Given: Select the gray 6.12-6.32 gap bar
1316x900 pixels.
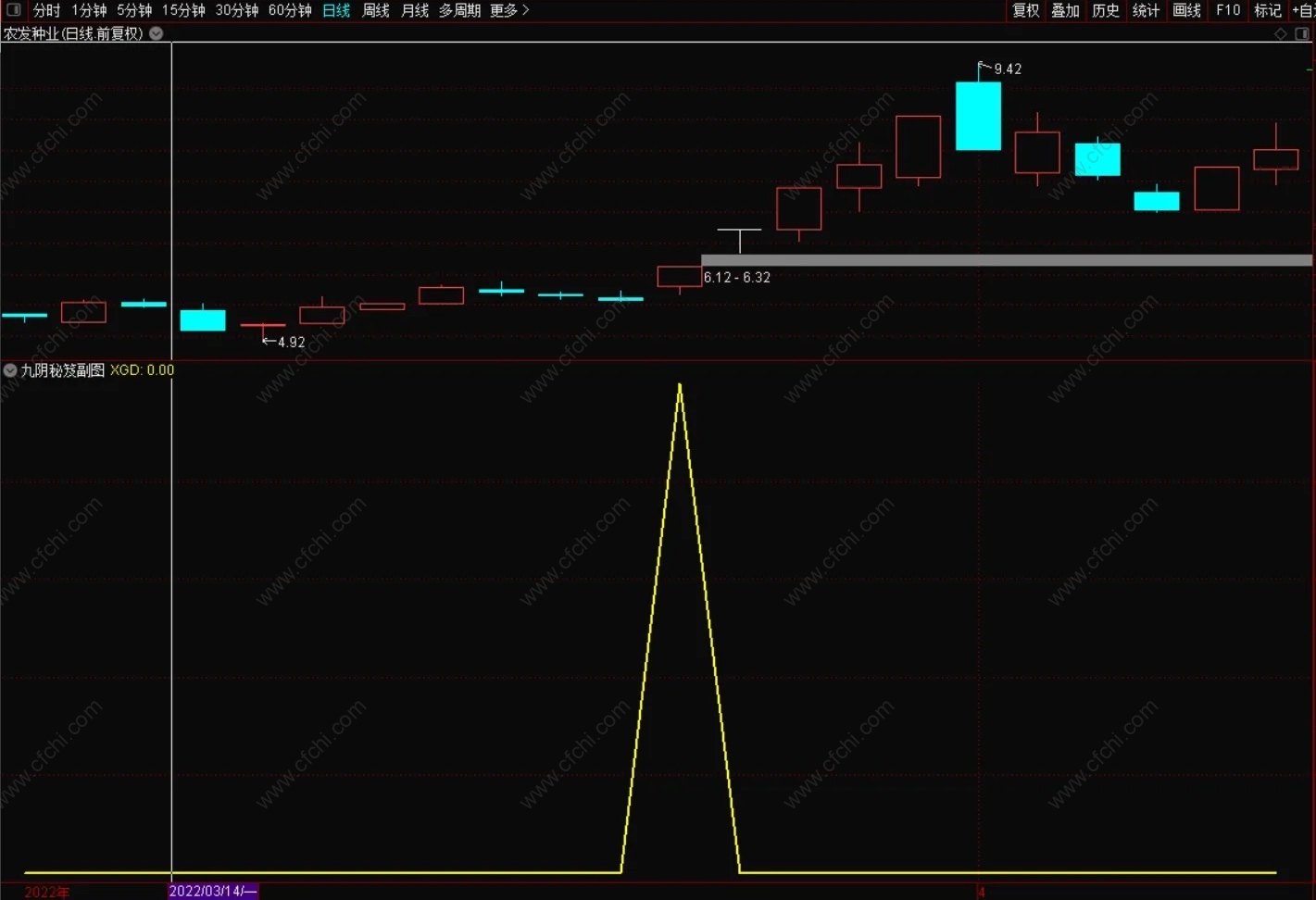Looking at the screenshot, I should (1007, 260).
